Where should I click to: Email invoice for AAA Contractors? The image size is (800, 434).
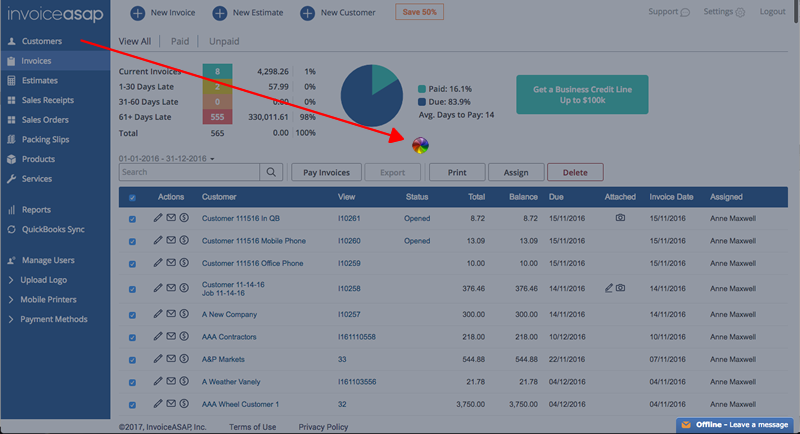(x=171, y=336)
